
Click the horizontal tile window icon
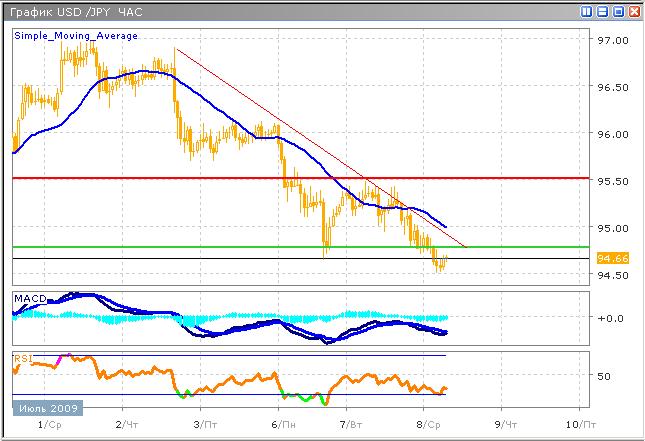coord(602,11)
